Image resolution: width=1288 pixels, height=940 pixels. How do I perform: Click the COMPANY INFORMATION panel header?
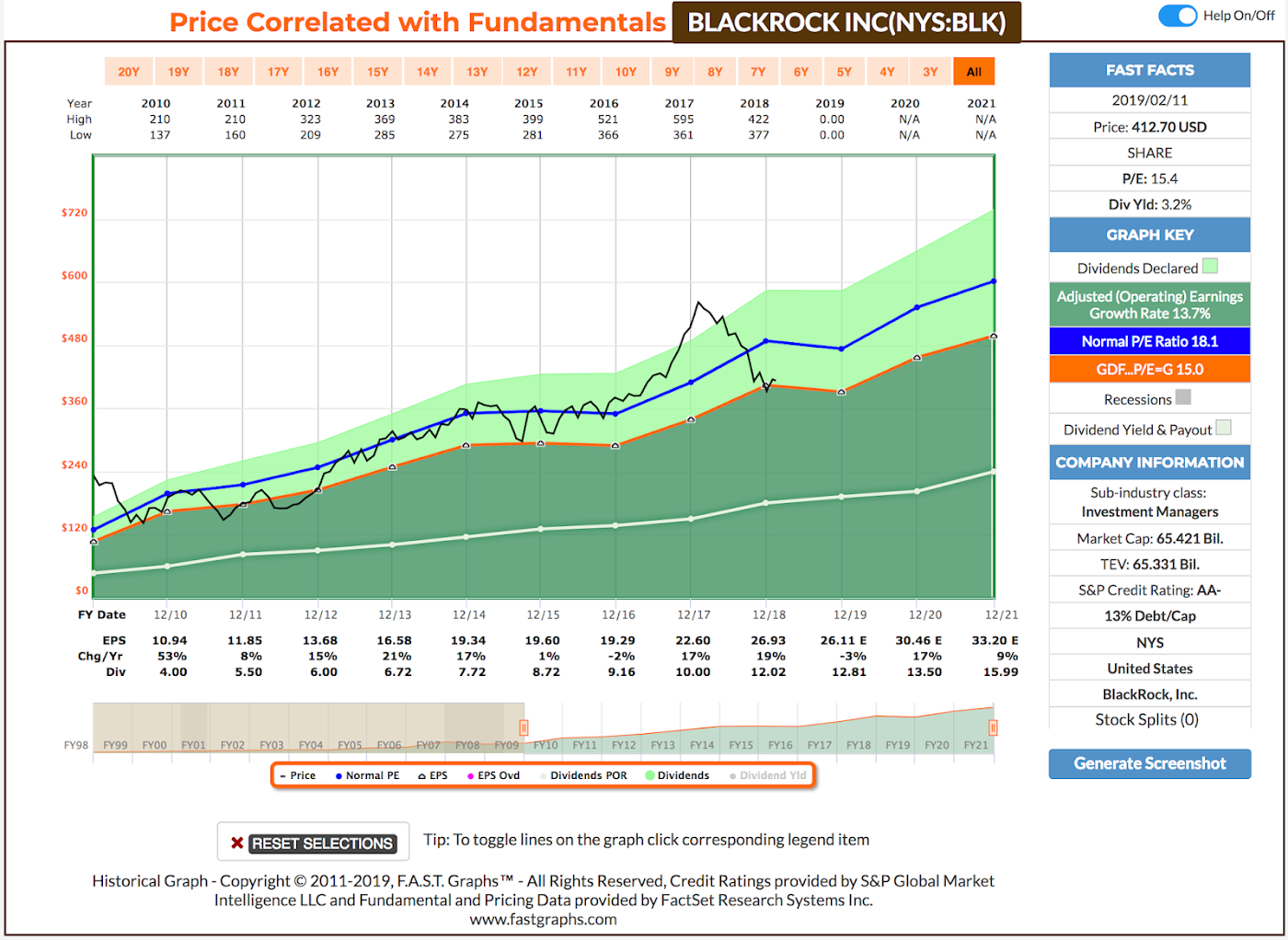point(1150,462)
